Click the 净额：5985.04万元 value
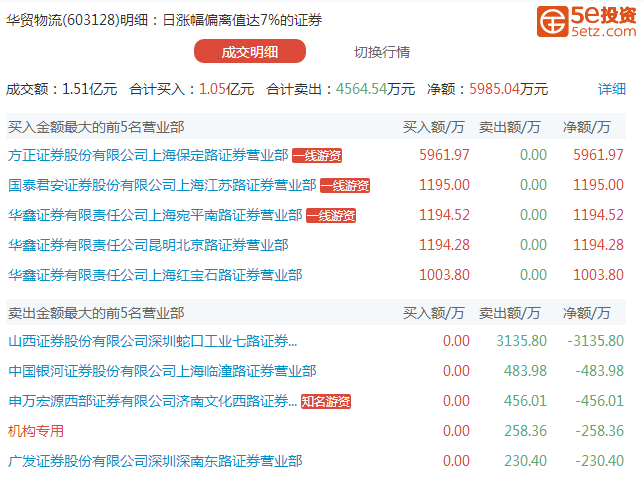Image resolution: width=644 pixels, height=483 pixels. pyautogui.click(x=488, y=89)
